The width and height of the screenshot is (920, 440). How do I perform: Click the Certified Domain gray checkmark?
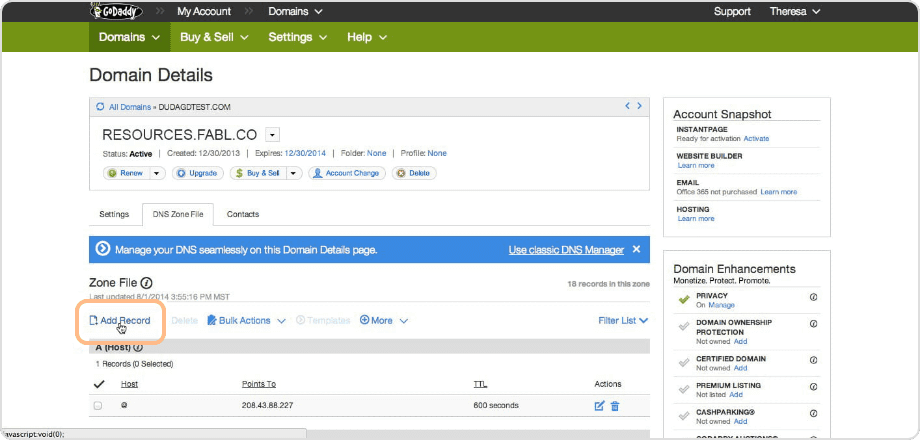[684, 363]
